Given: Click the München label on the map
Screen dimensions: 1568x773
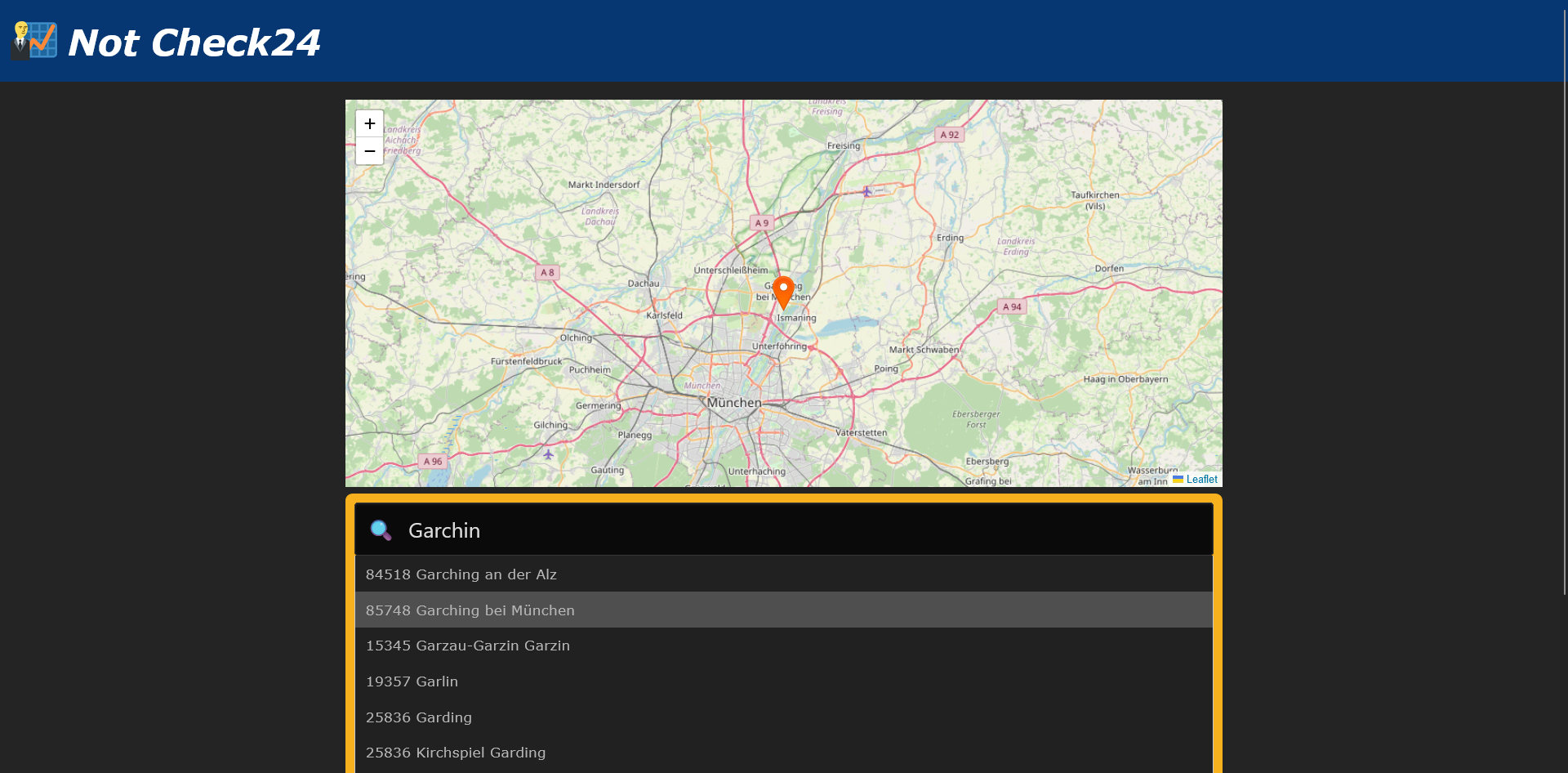Looking at the screenshot, I should (x=734, y=403).
